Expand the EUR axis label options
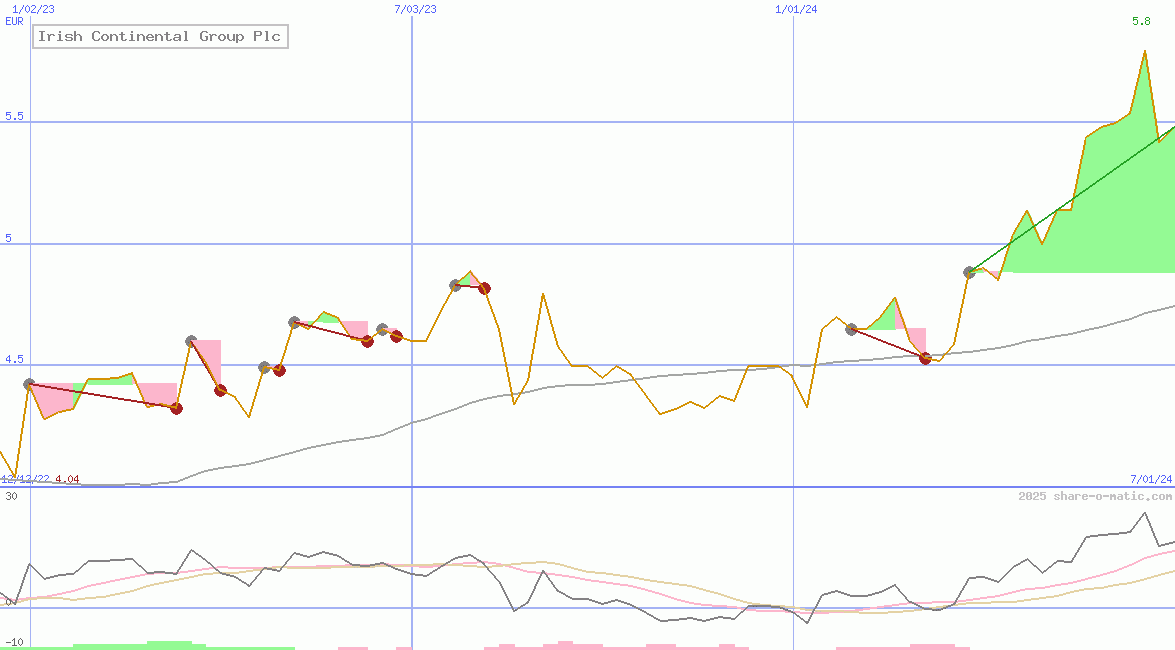 click(x=14, y=20)
